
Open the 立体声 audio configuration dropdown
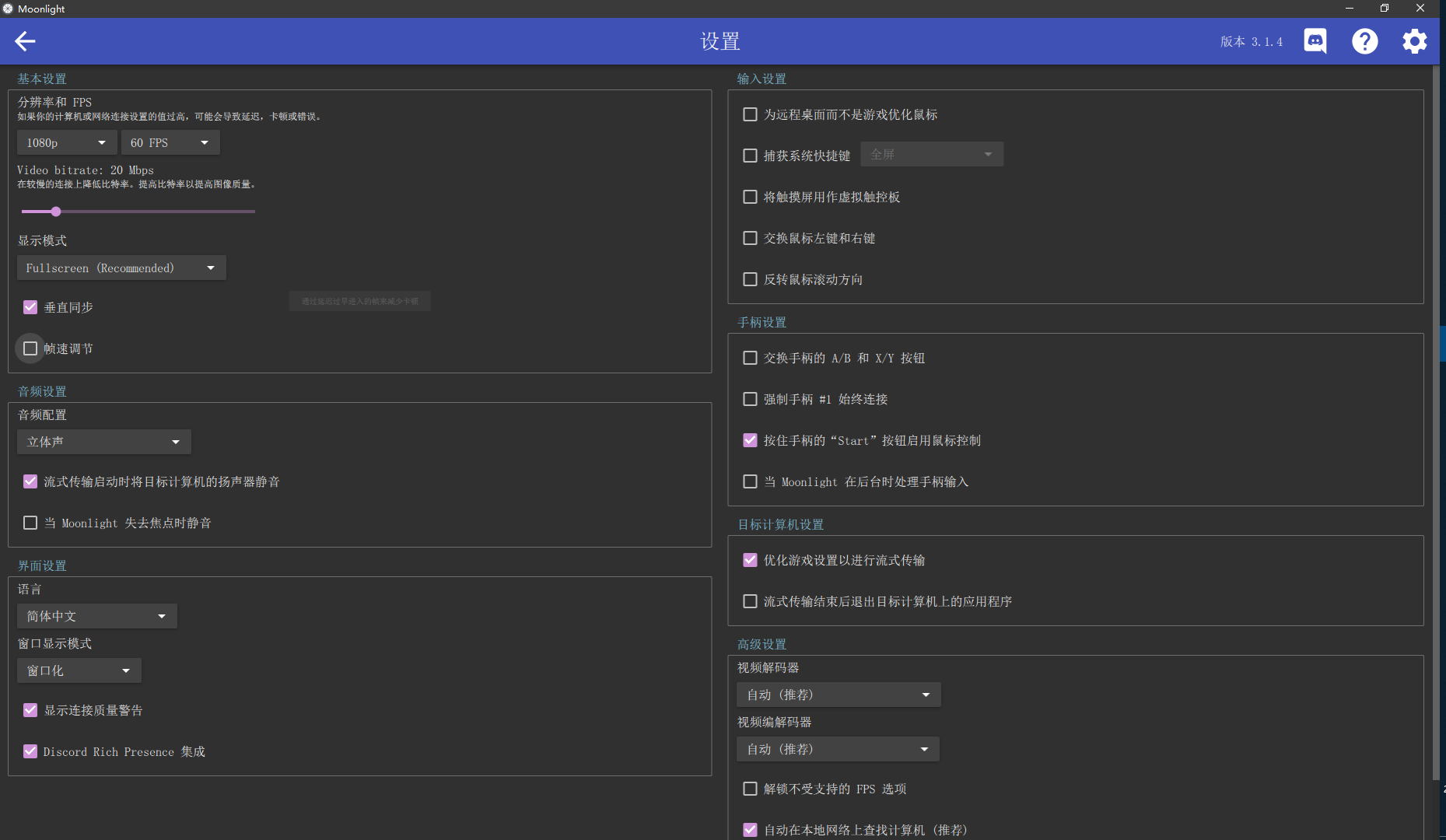[104, 442]
